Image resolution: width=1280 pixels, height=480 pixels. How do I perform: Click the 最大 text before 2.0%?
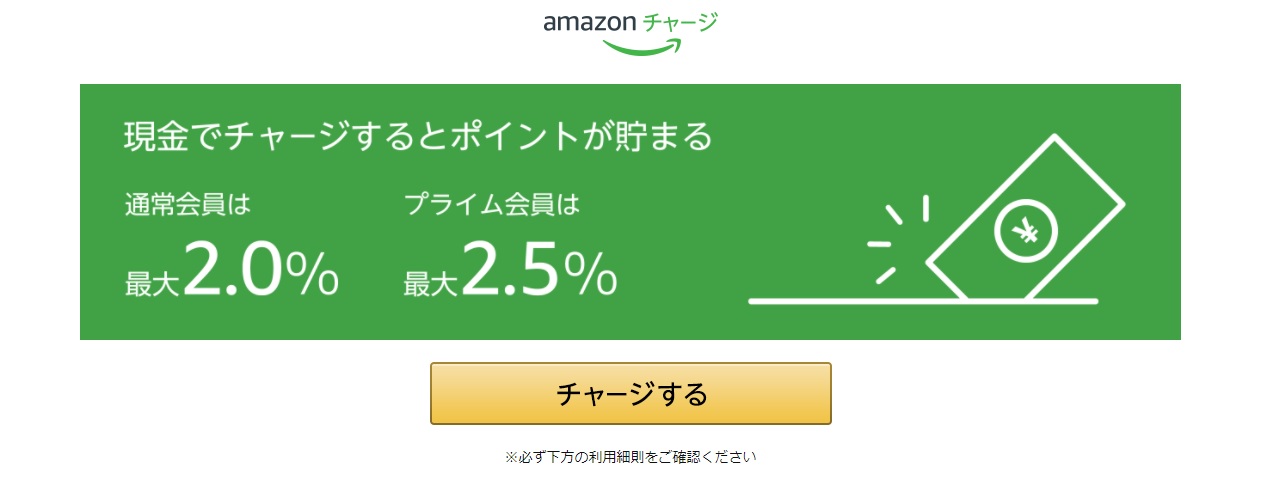pyautogui.click(x=151, y=284)
